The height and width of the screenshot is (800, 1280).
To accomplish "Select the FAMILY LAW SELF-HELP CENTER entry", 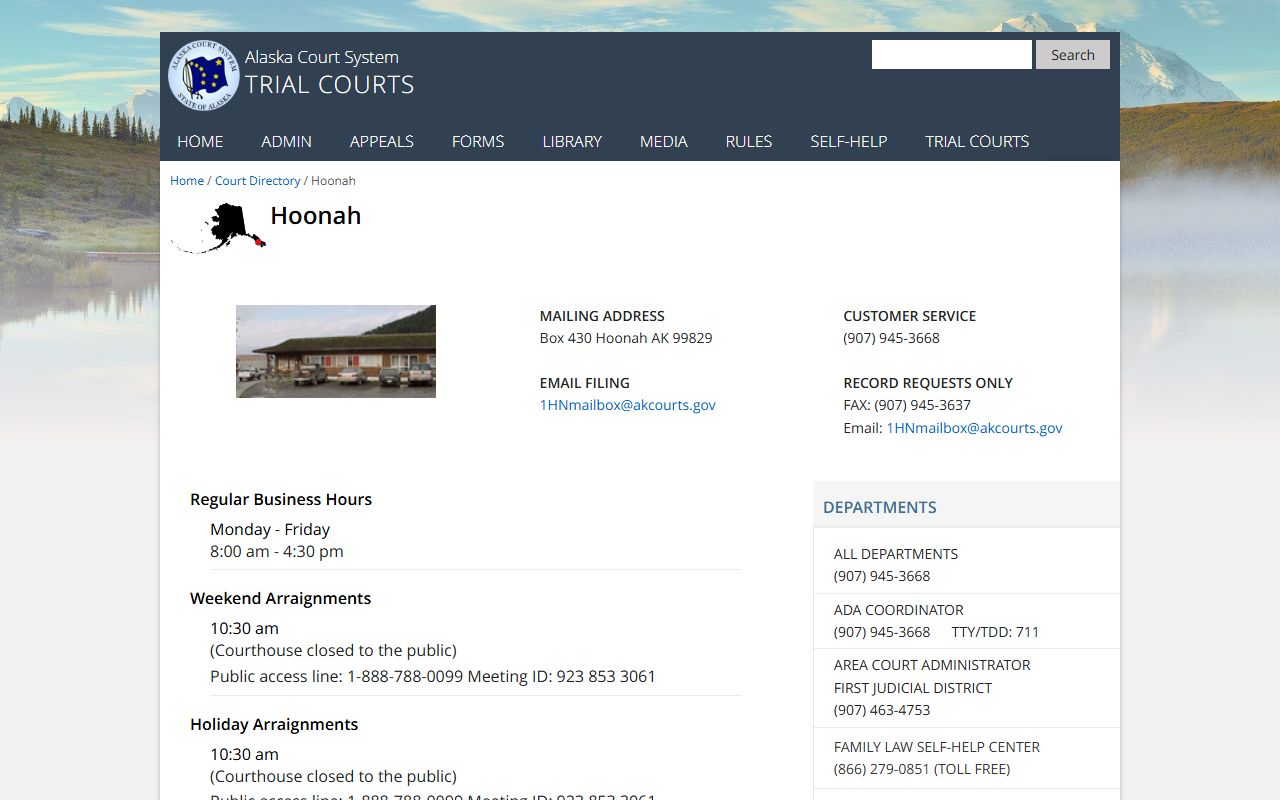I will (937, 747).
